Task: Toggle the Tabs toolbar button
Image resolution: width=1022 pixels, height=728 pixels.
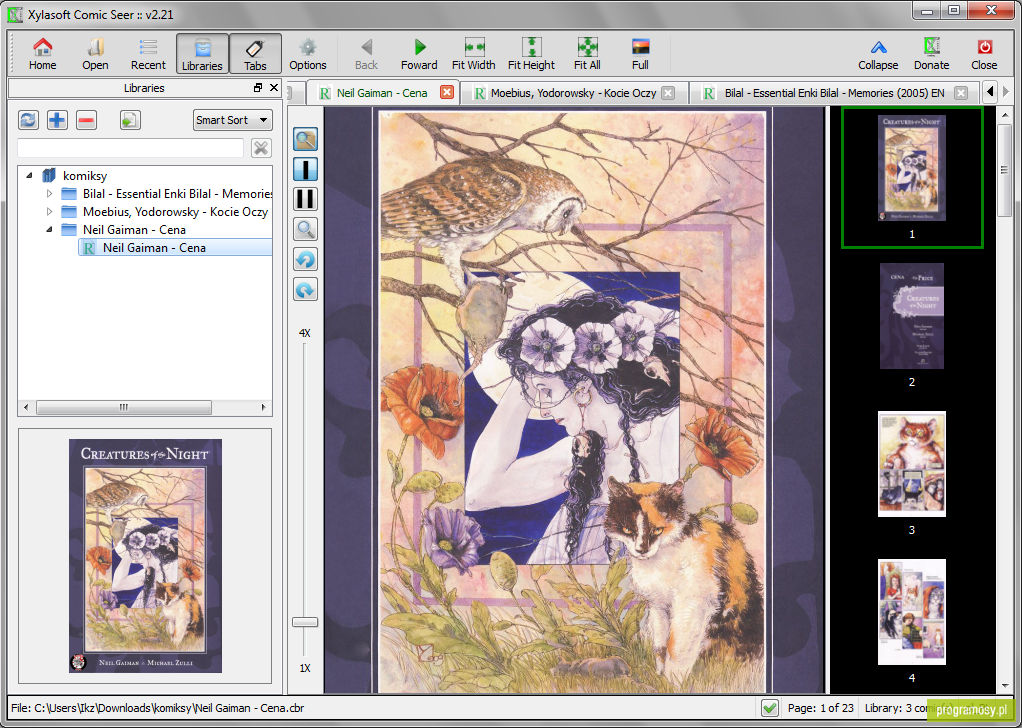Action: 256,54
